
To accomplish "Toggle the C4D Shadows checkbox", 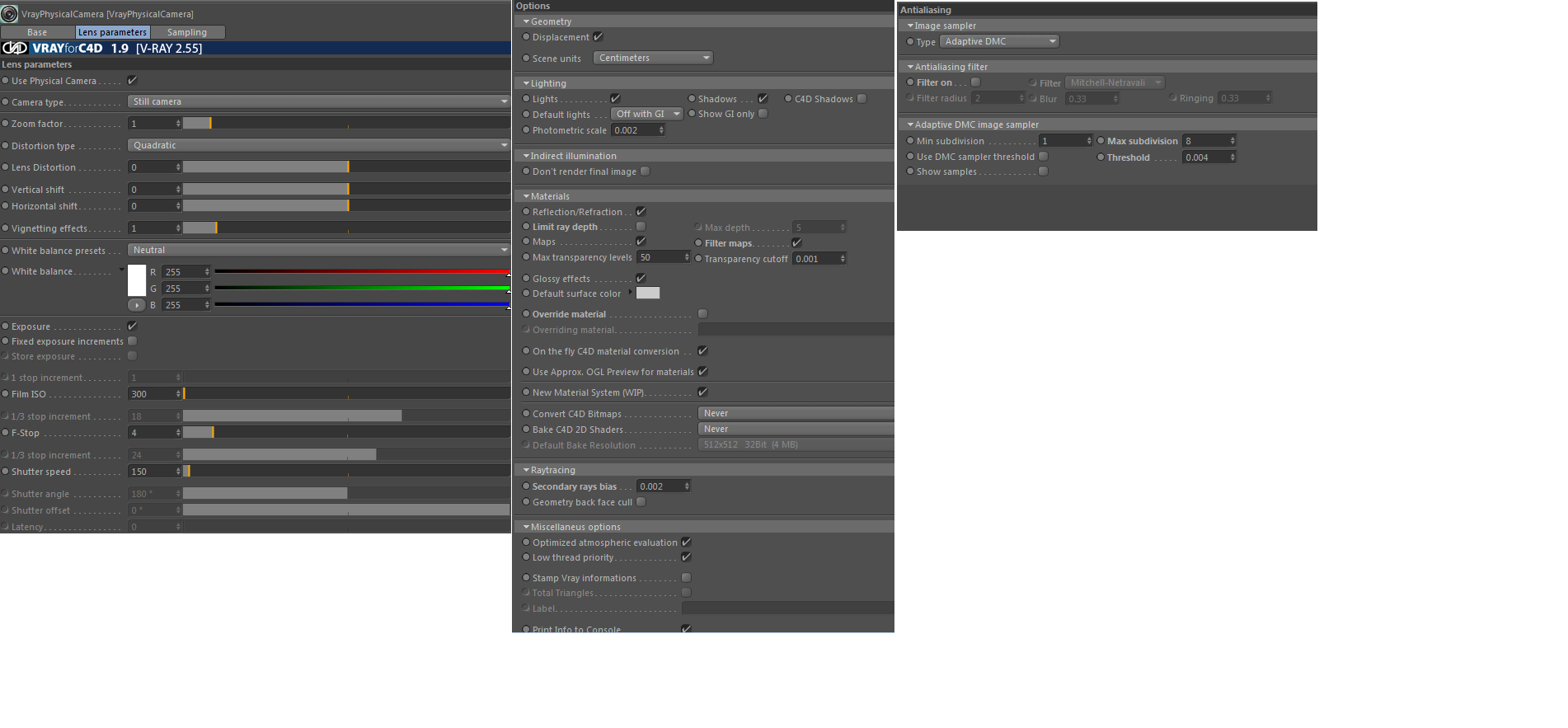I will [862, 99].
